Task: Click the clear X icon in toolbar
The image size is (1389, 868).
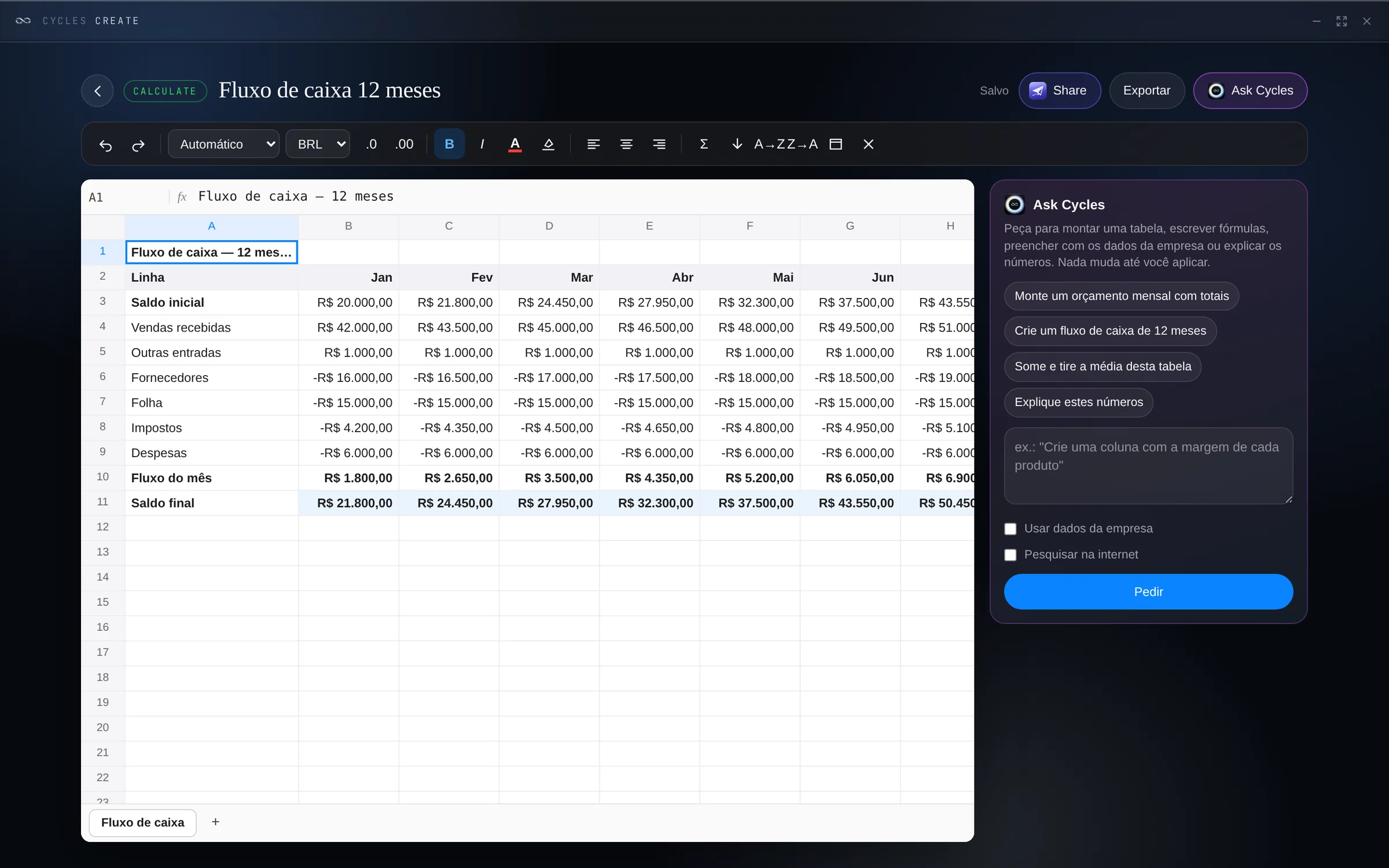Action: tap(868, 144)
